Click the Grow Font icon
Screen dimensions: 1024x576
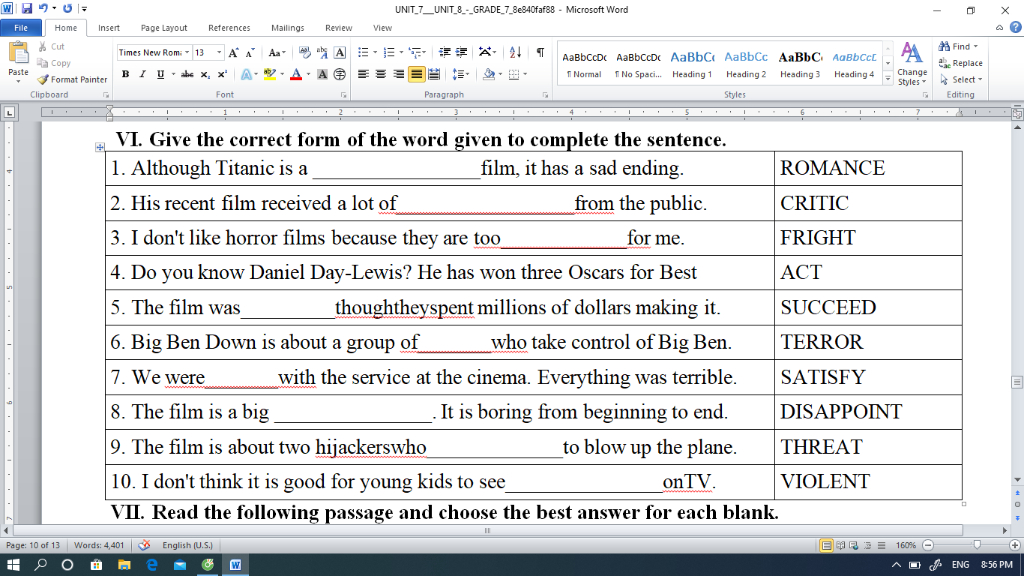[234, 53]
